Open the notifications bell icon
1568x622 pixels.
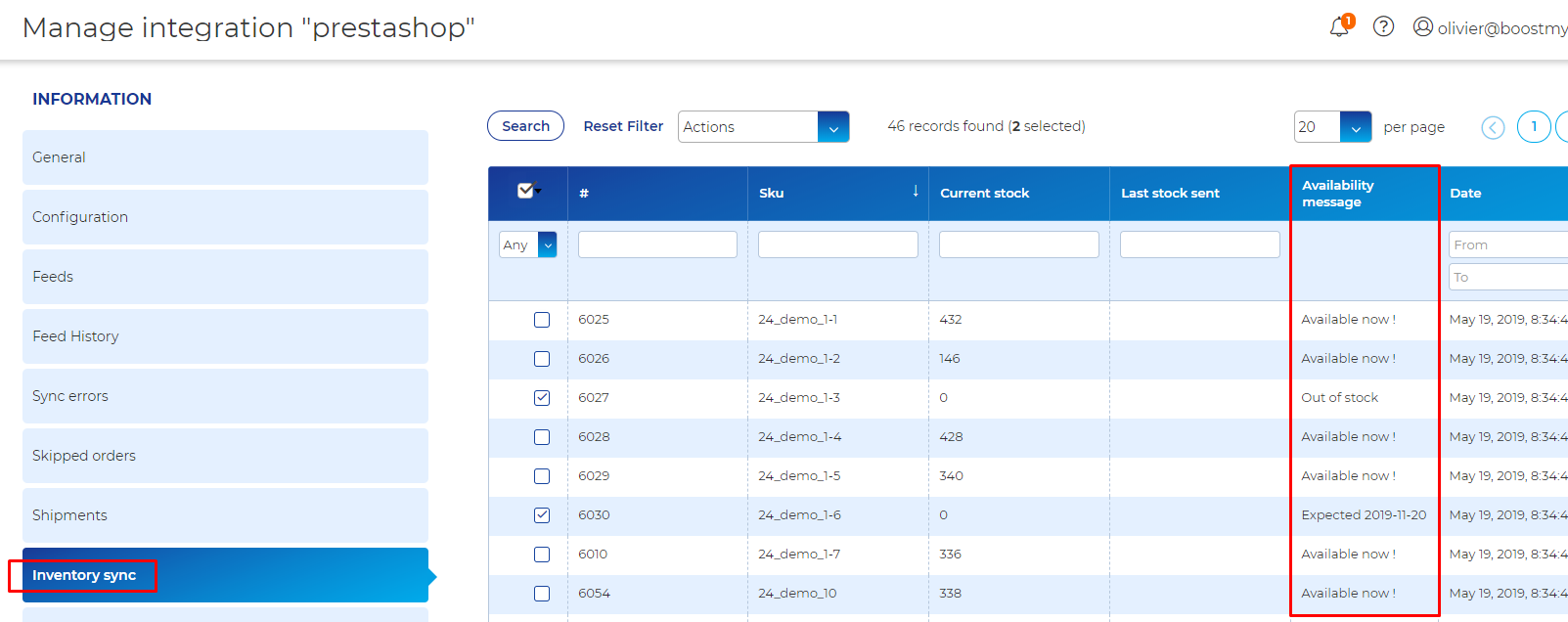point(1339,27)
